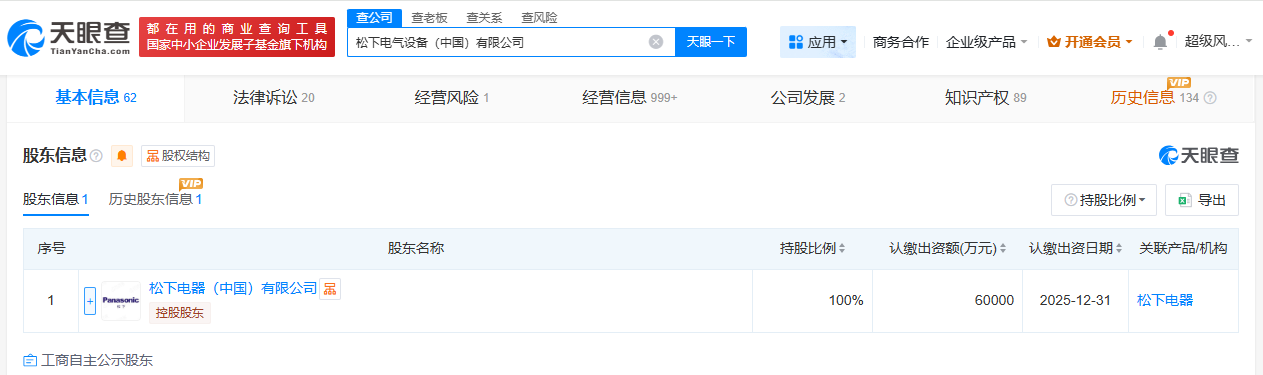Sort by 认缴出资额(万元) column arrows

1002,248
